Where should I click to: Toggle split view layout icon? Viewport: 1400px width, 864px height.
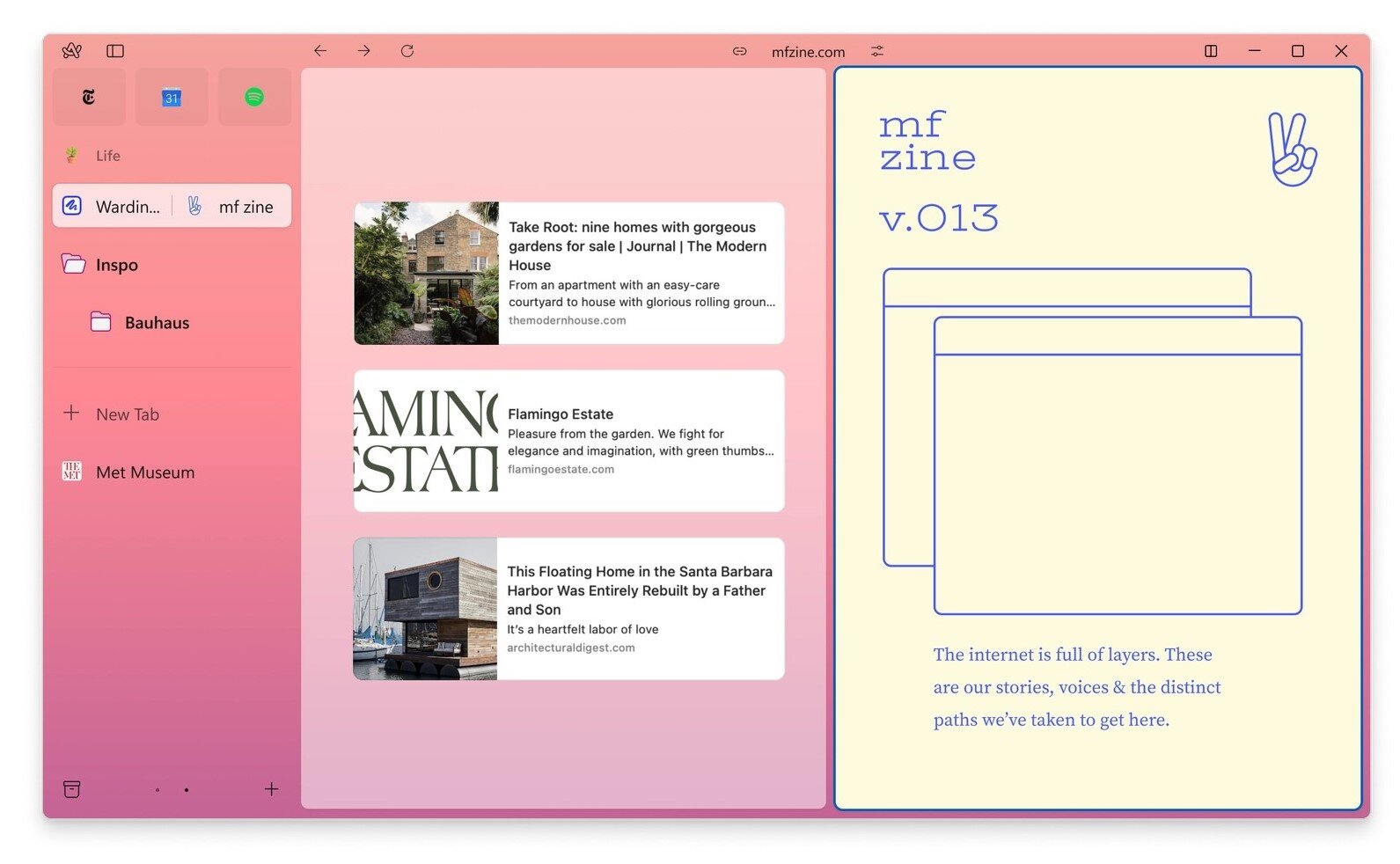pos(1211,51)
